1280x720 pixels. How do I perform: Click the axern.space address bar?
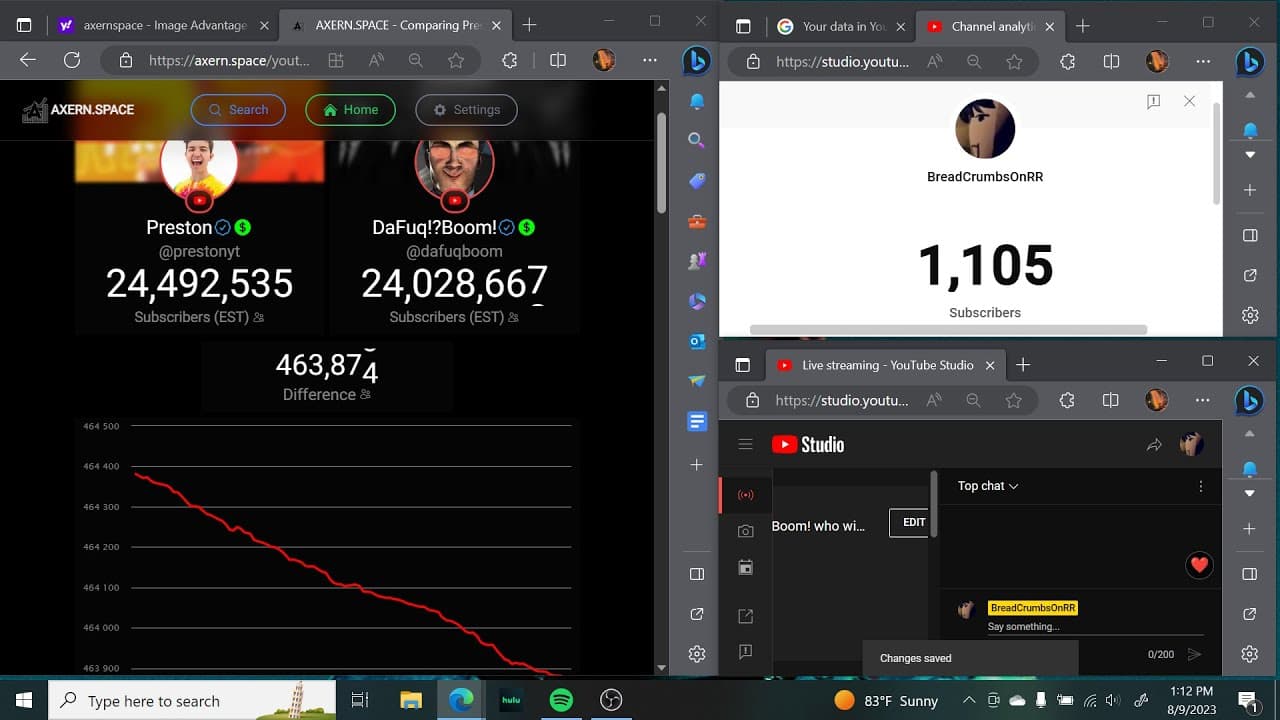pos(230,60)
